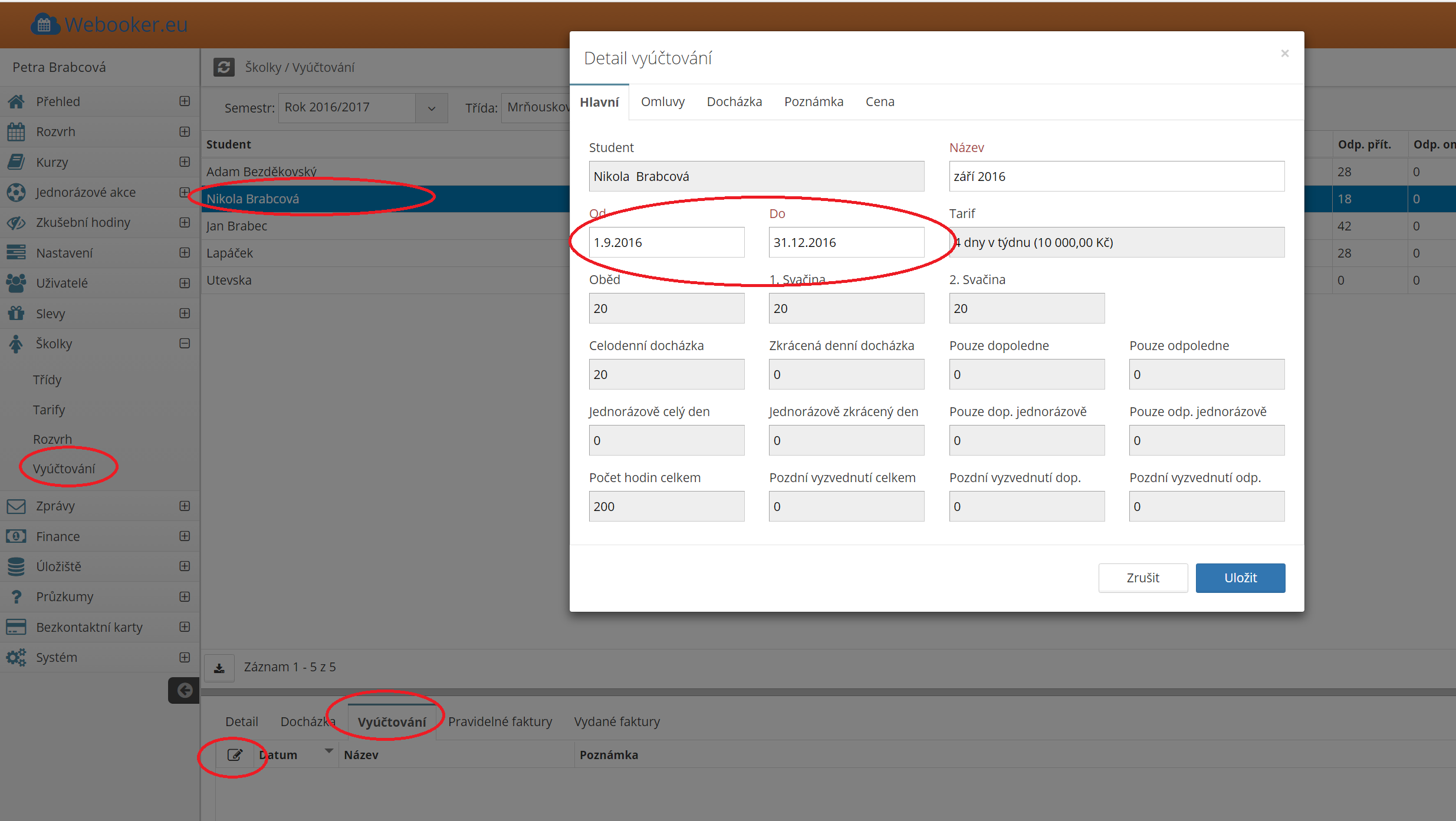Click the refresh icon beside Školky / Vyúčtování

(x=224, y=67)
